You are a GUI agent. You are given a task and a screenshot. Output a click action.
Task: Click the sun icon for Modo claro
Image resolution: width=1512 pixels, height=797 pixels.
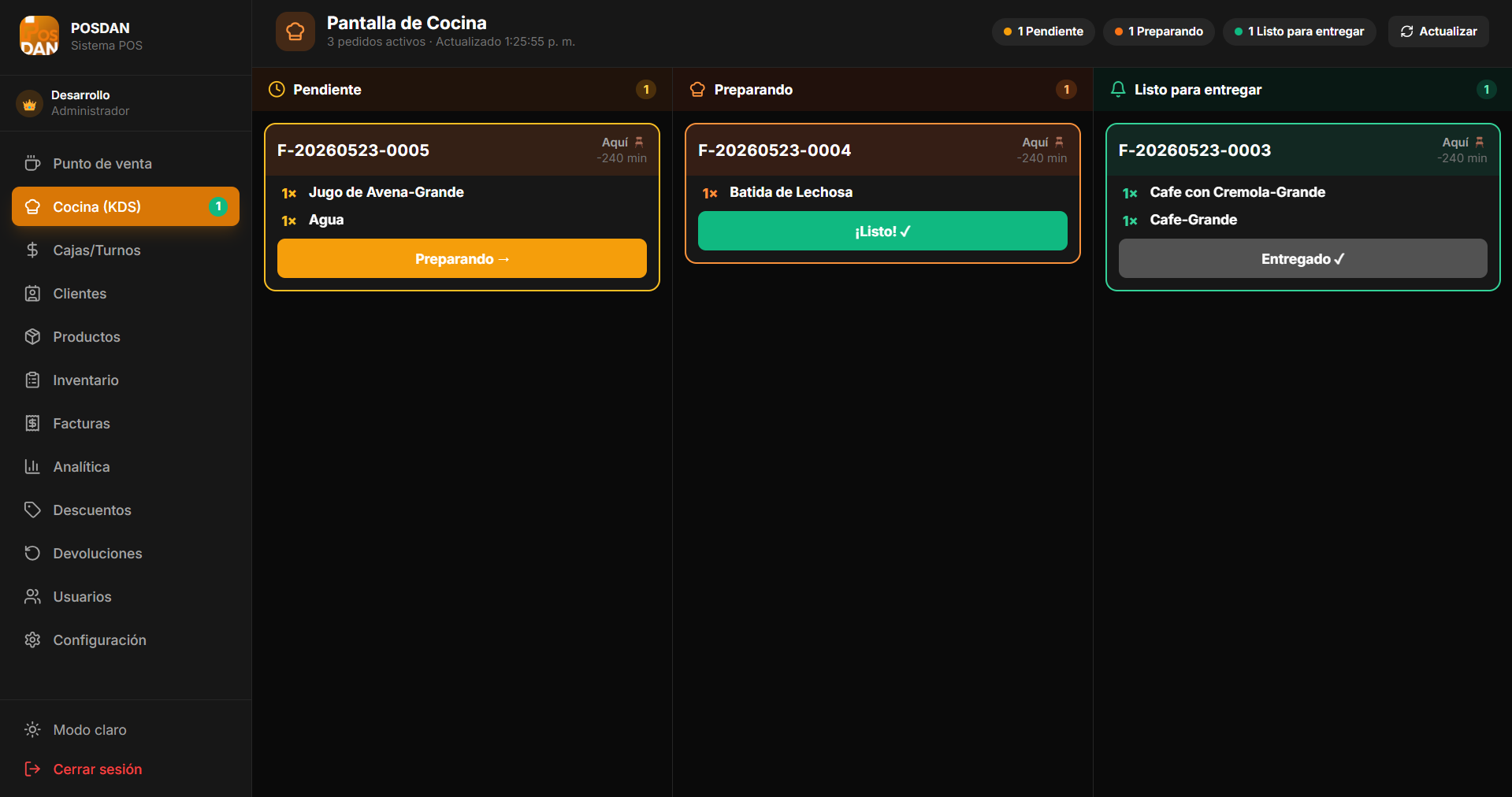pyautogui.click(x=32, y=729)
